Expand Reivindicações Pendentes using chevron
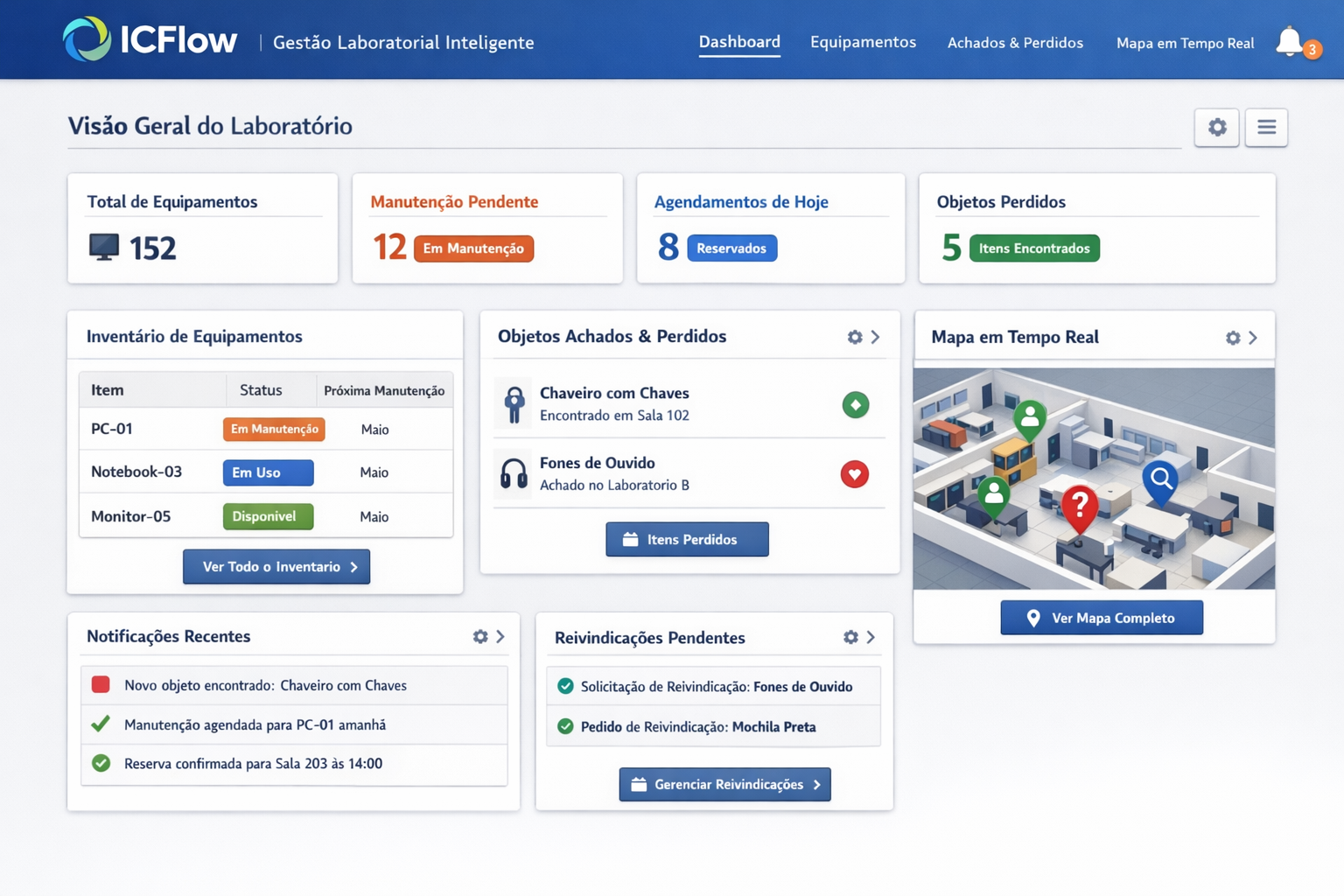 pyautogui.click(x=871, y=637)
